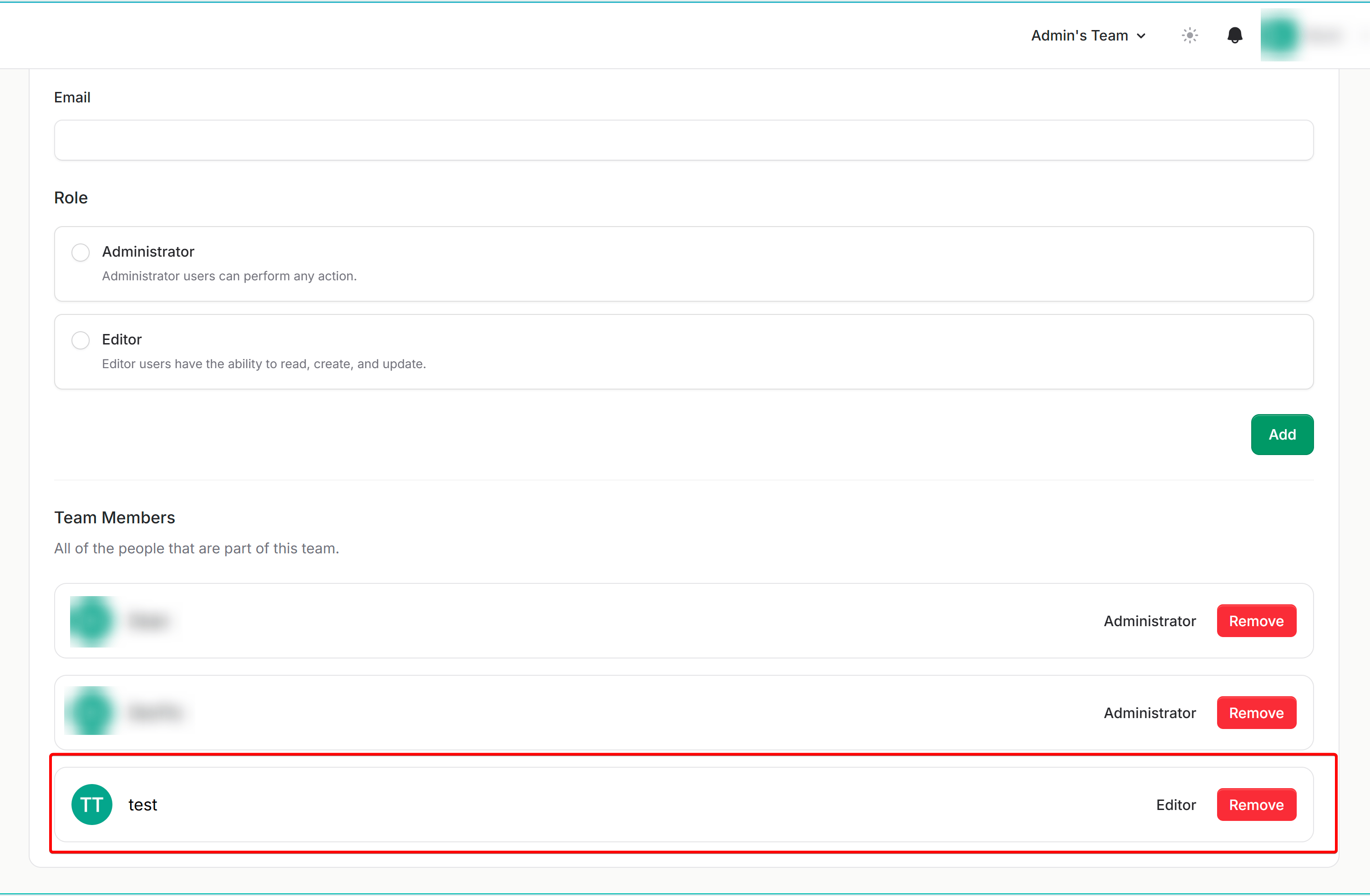This screenshot has width=1370, height=896.
Task: Toggle the light/dark theme sun icon
Action: click(1189, 35)
